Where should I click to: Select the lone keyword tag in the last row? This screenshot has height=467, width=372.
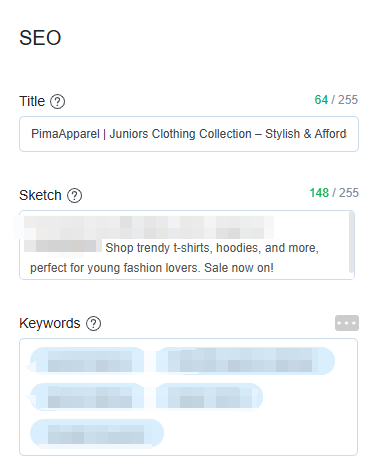coord(97,433)
